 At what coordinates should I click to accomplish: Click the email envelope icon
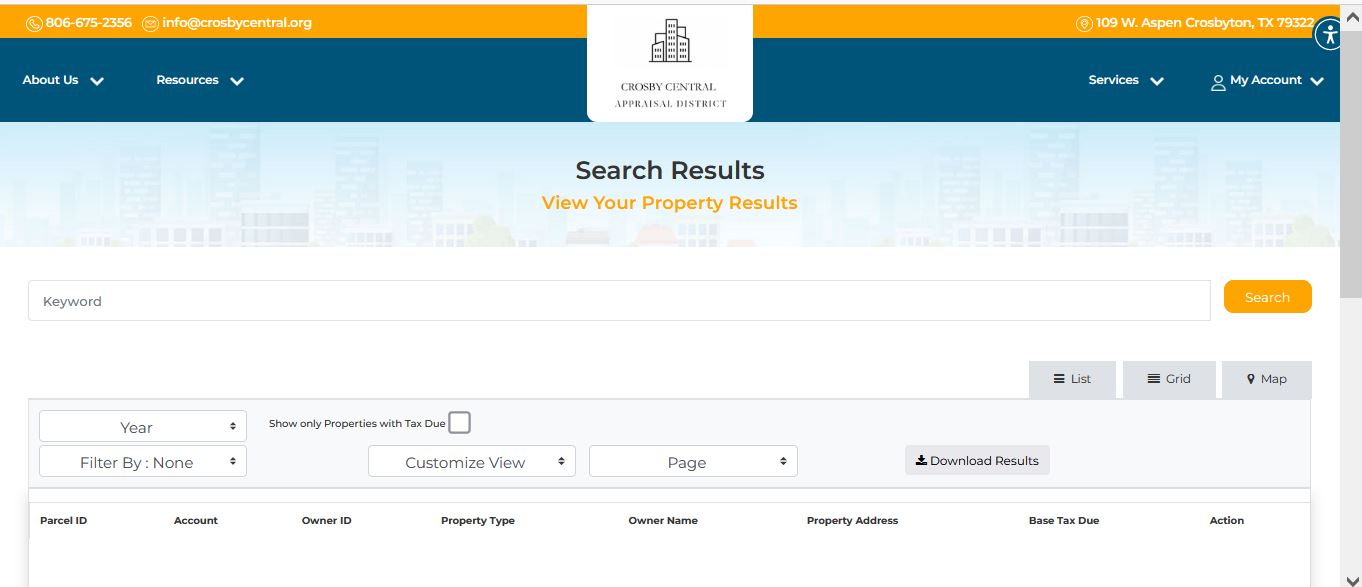tap(151, 23)
